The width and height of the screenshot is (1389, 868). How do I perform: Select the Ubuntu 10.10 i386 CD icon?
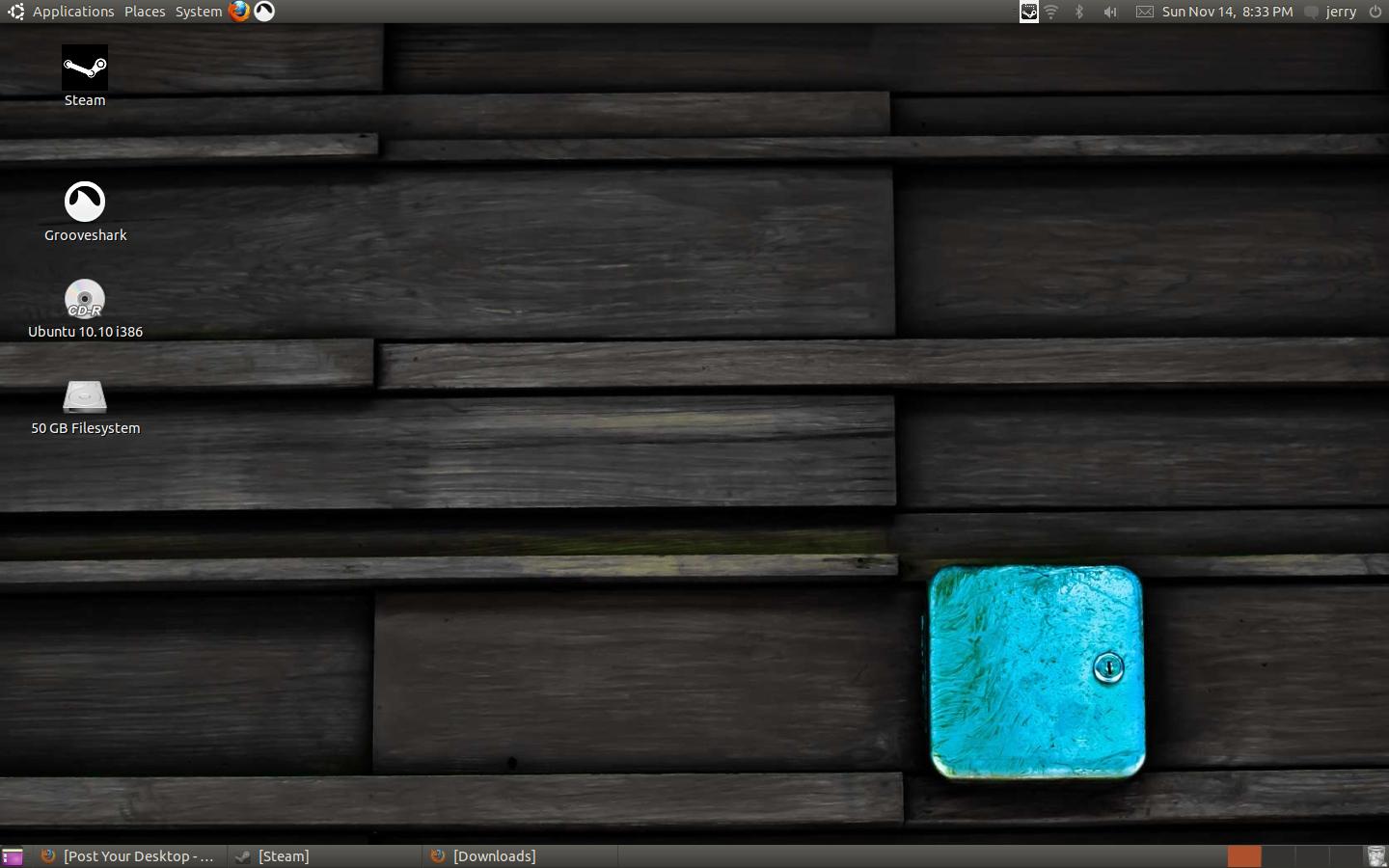[85, 299]
